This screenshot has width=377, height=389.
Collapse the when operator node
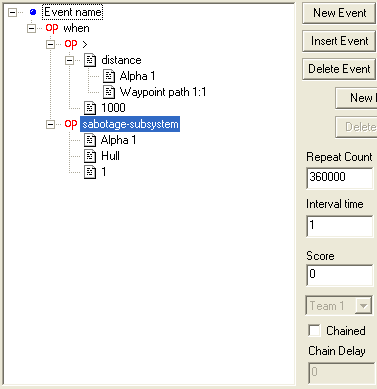(x=31, y=28)
